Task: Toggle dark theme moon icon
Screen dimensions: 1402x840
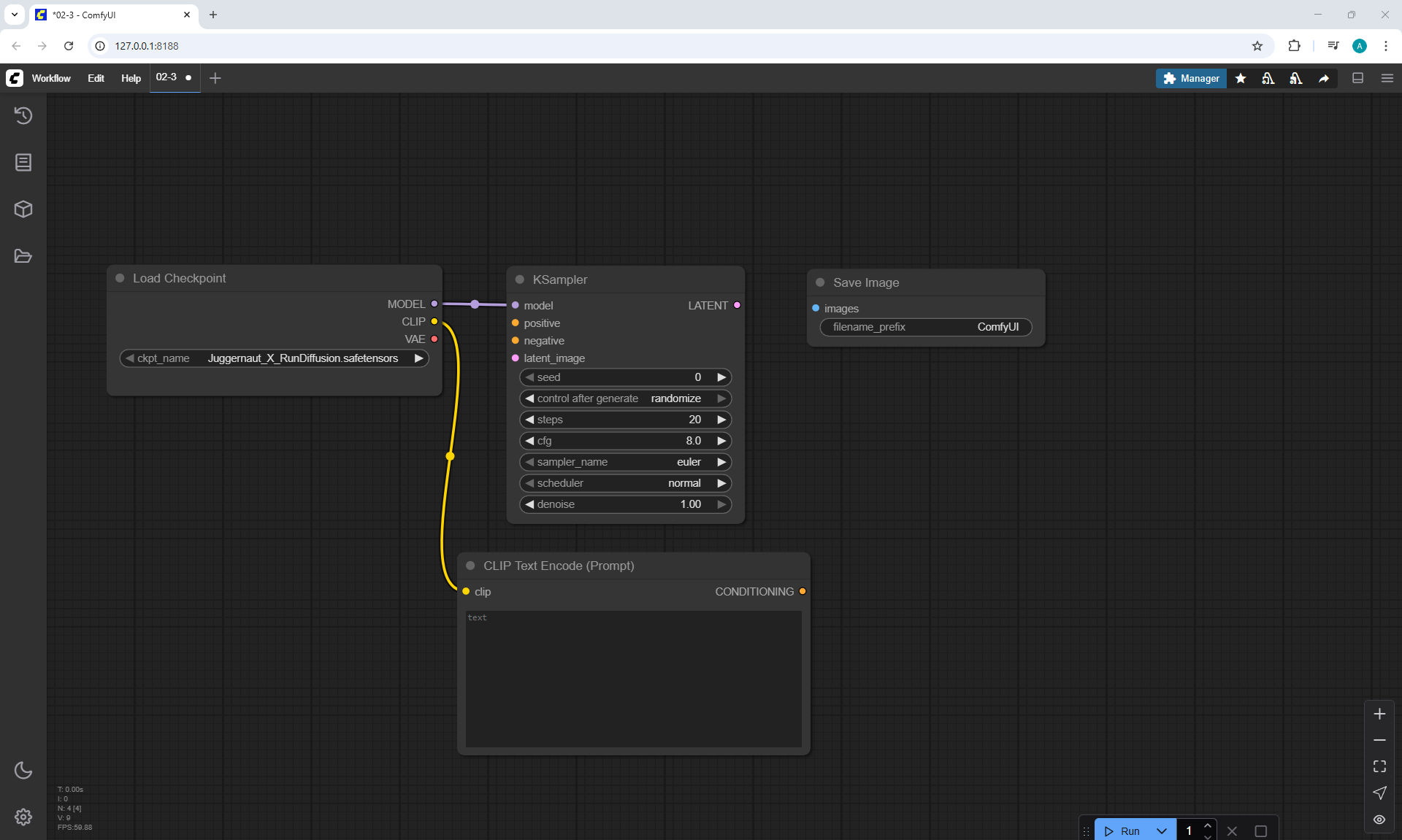Action: 23,770
